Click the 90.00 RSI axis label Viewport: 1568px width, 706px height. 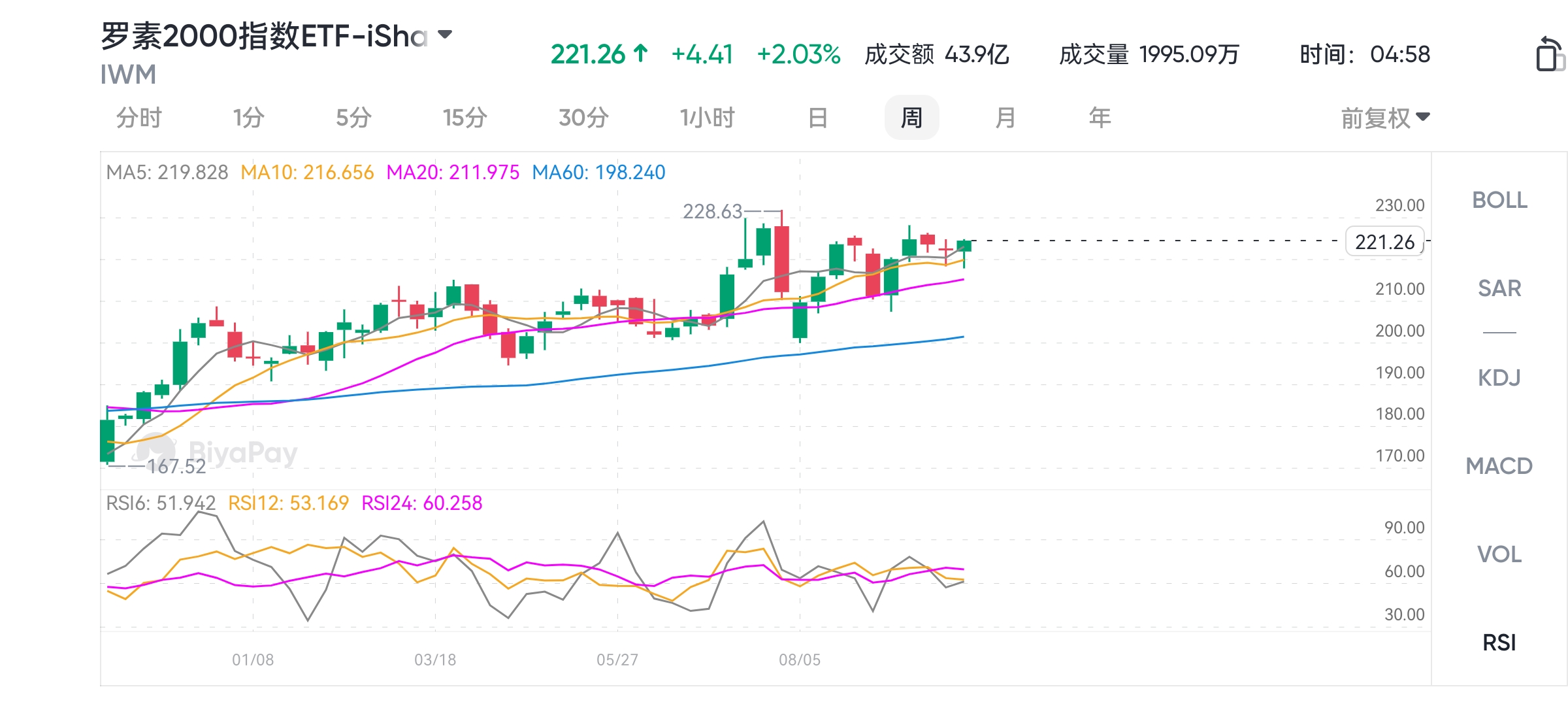1404,528
